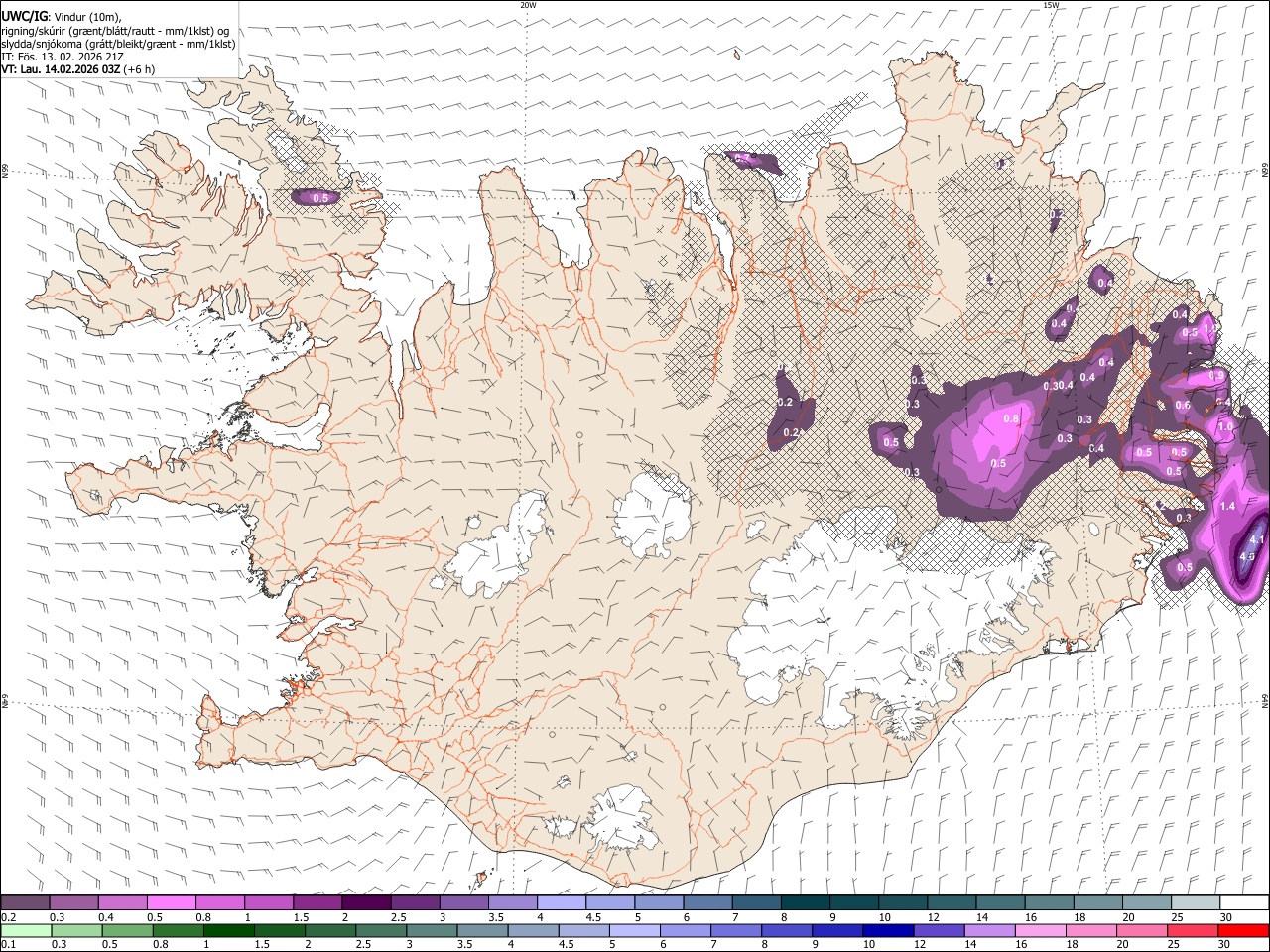
Task: Click the 20W longitude label
Action: pos(528,5)
